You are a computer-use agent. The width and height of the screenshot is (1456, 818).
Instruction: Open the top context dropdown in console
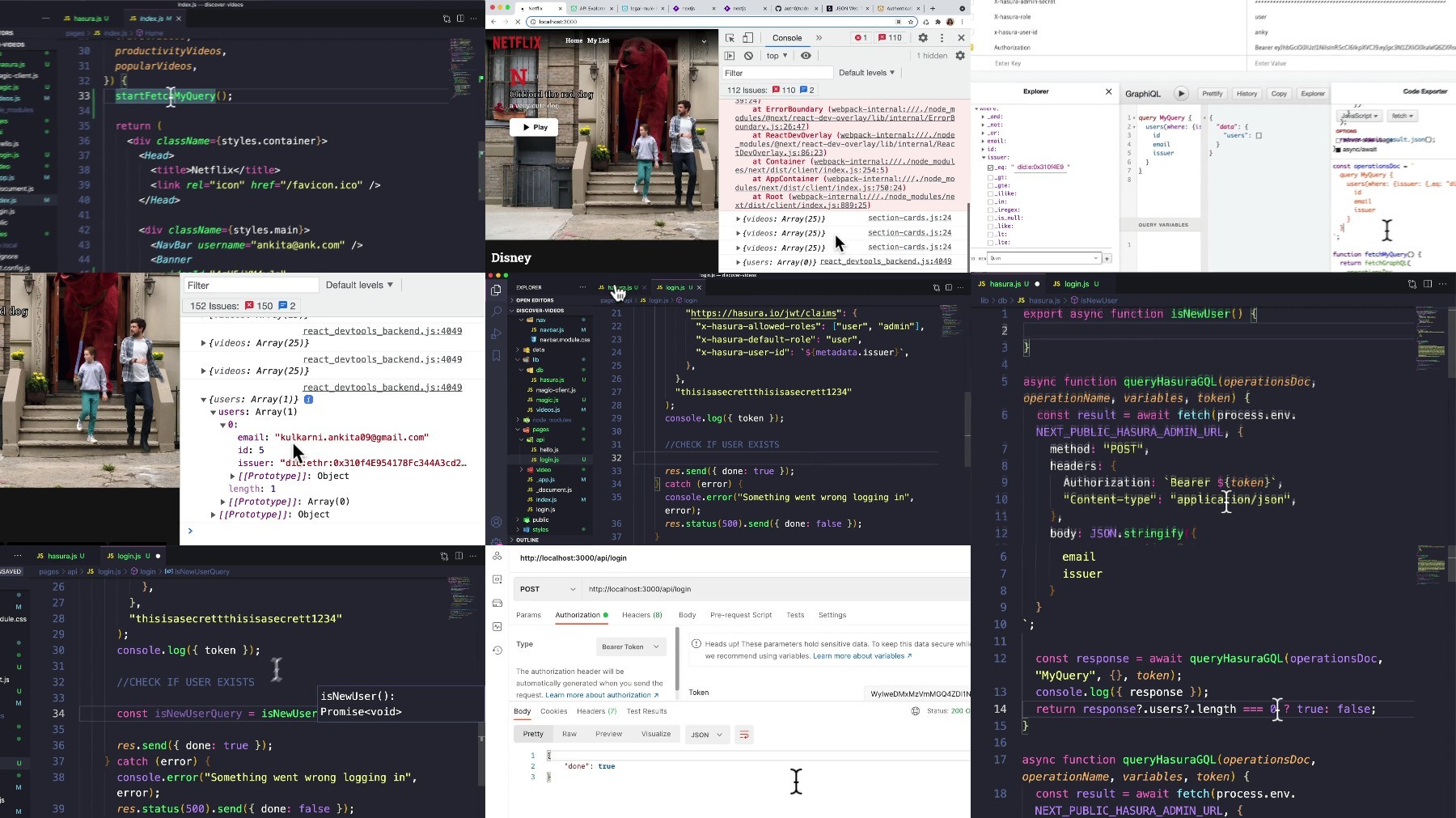pos(777,56)
